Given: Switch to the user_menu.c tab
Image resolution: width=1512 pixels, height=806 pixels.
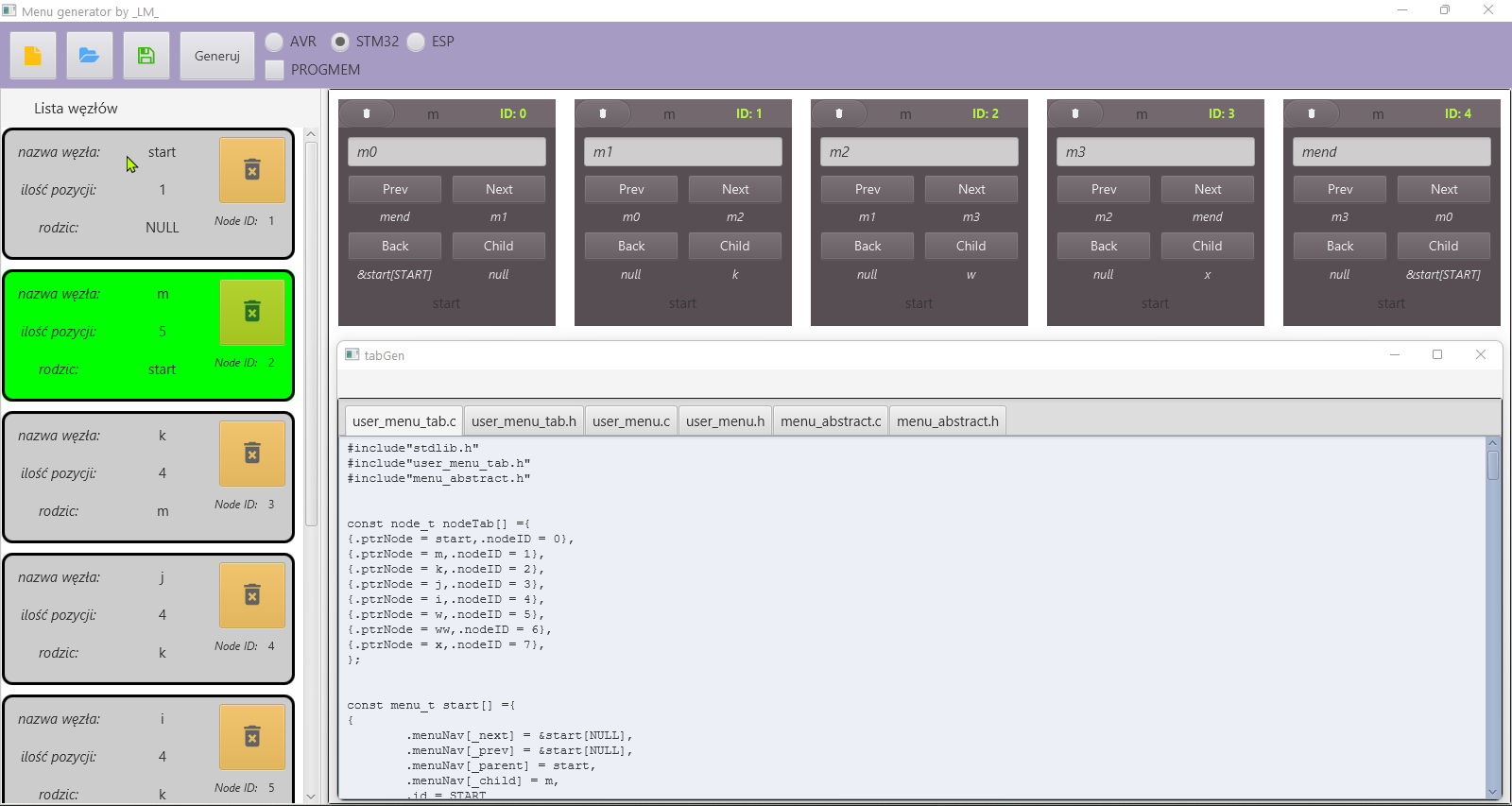Looking at the screenshot, I should pos(631,421).
